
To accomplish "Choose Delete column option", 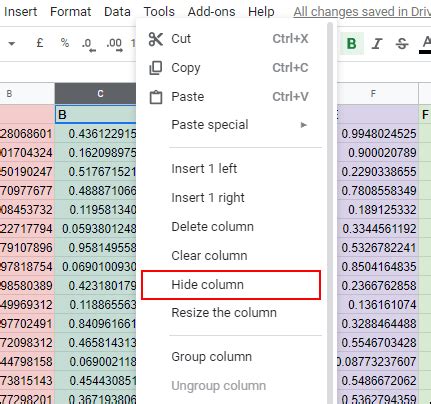I will point(212,227).
